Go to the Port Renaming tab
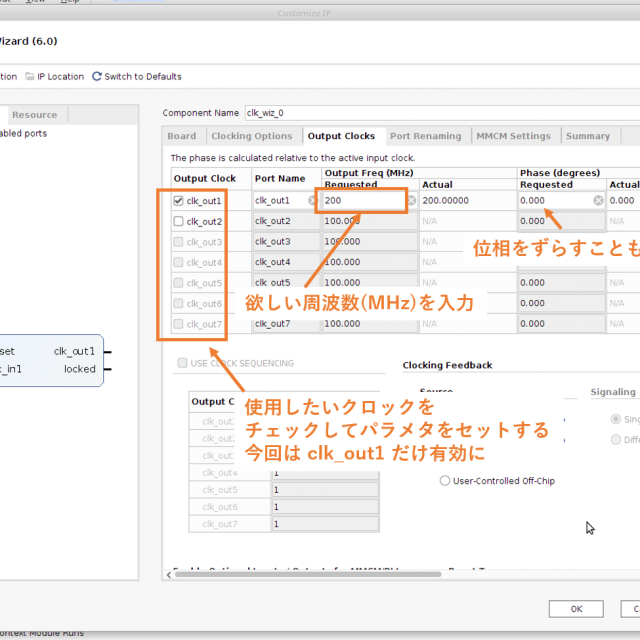The height and width of the screenshot is (640, 640). pyautogui.click(x=426, y=136)
